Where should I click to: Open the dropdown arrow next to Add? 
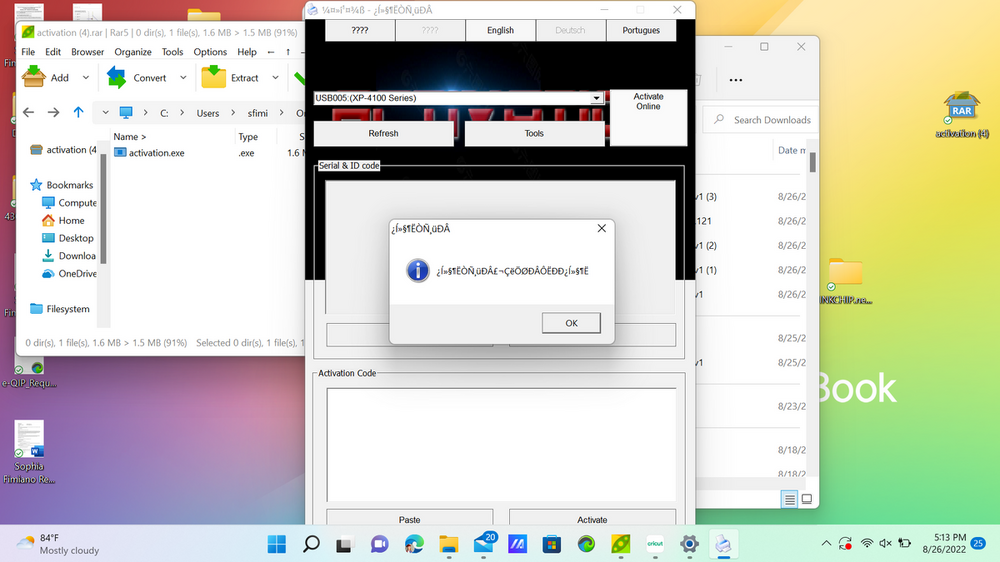[x=86, y=77]
